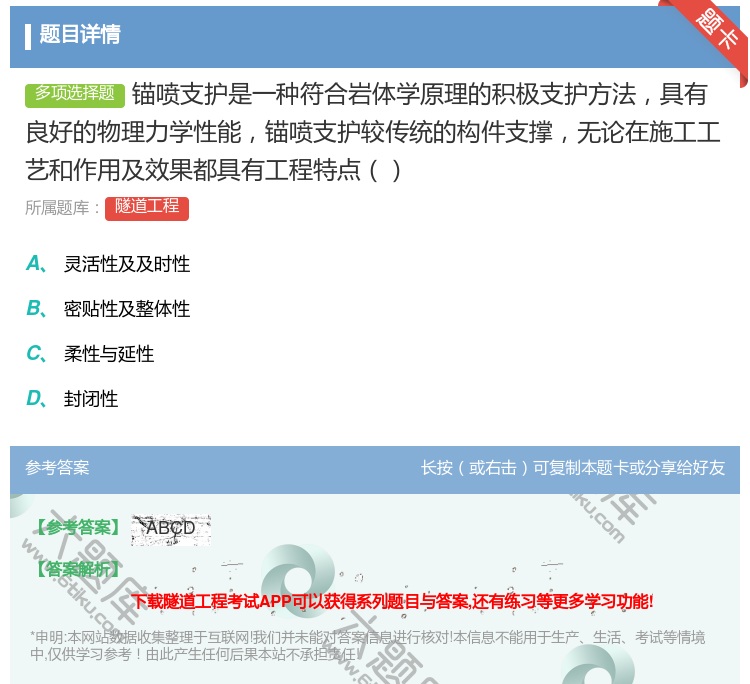Click the 【答案解析】 label
The width and height of the screenshot is (750, 684).
click(78, 569)
